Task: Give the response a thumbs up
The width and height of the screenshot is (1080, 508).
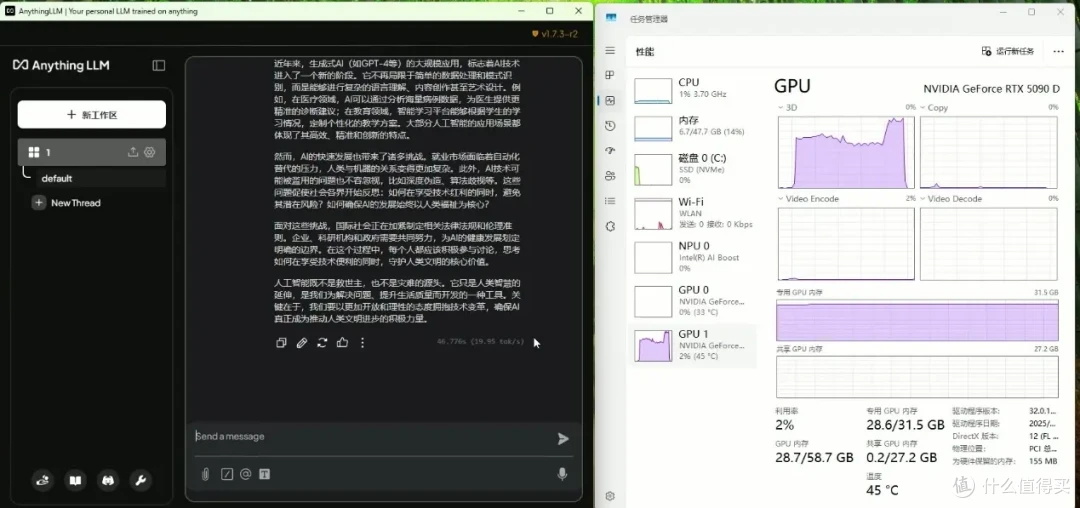Action: point(342,342)
